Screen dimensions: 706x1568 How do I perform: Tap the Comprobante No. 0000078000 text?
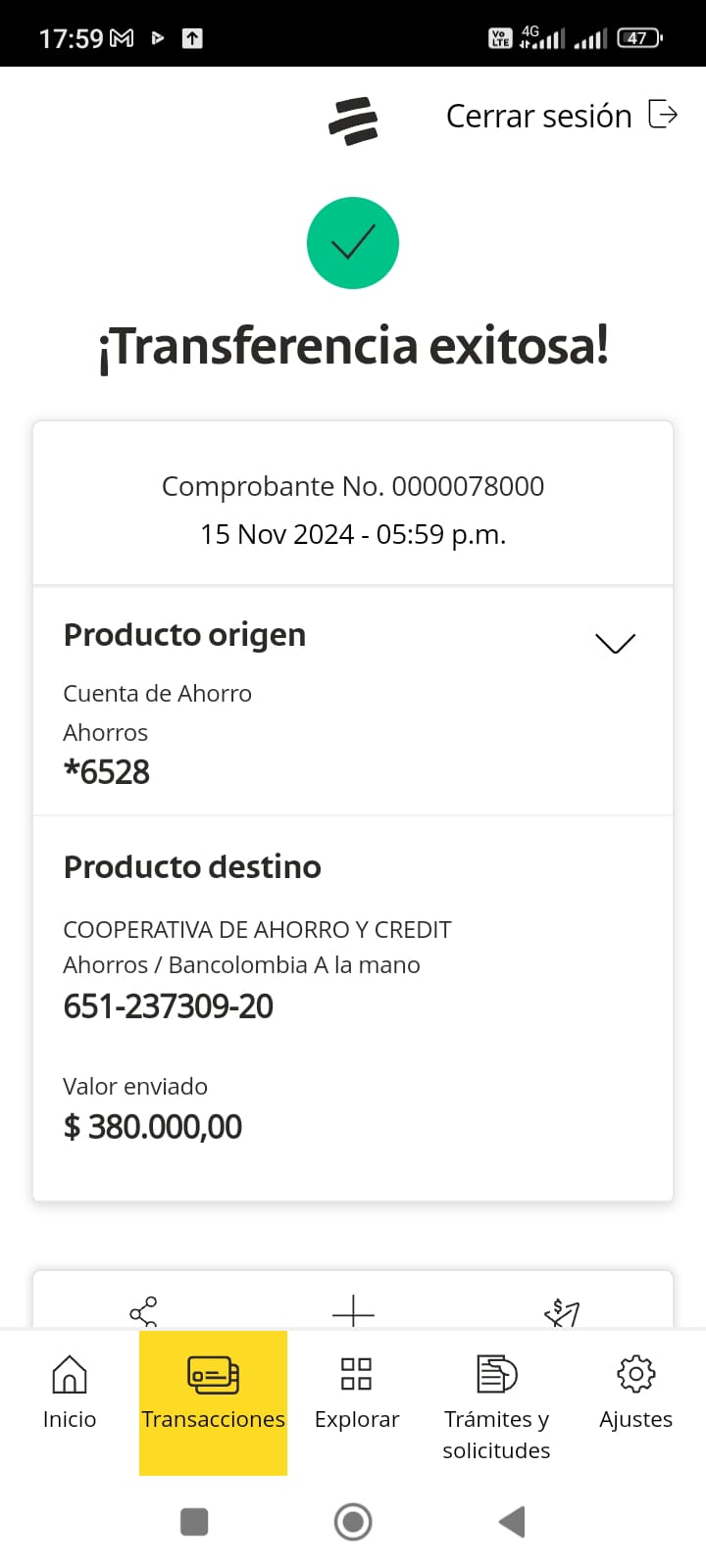(353, 486)
